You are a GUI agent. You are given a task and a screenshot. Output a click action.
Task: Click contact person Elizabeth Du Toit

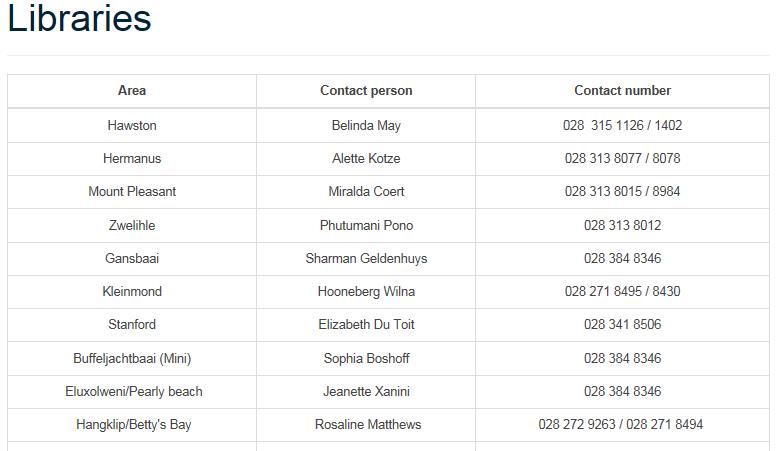pos(366,325)
